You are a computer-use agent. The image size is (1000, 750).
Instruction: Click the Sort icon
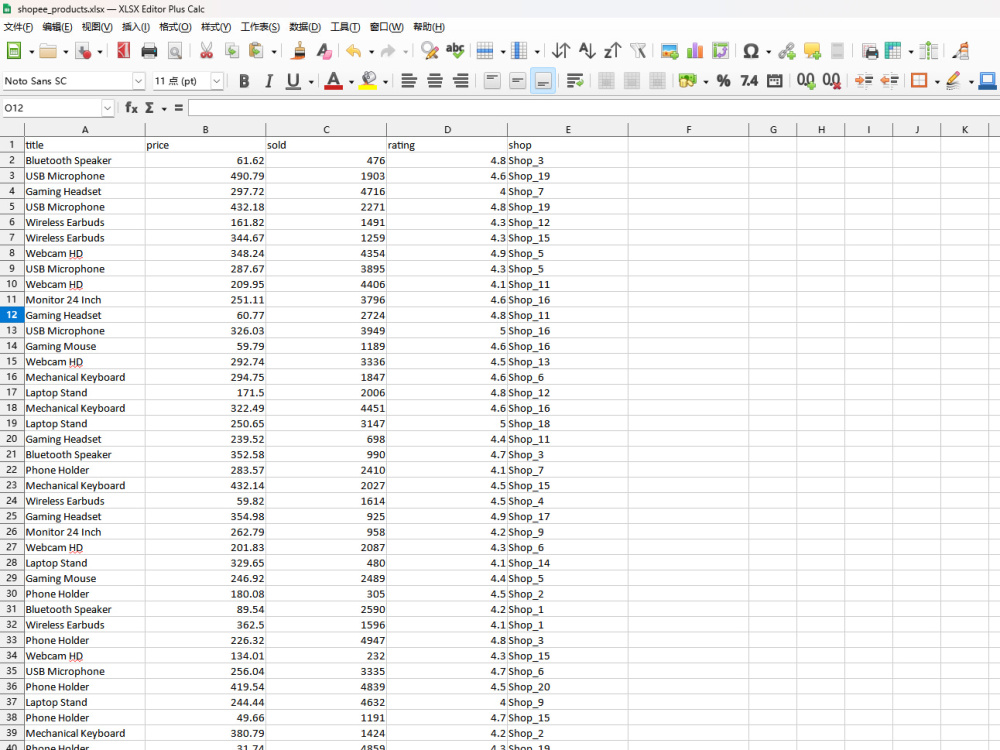(561, 50)
